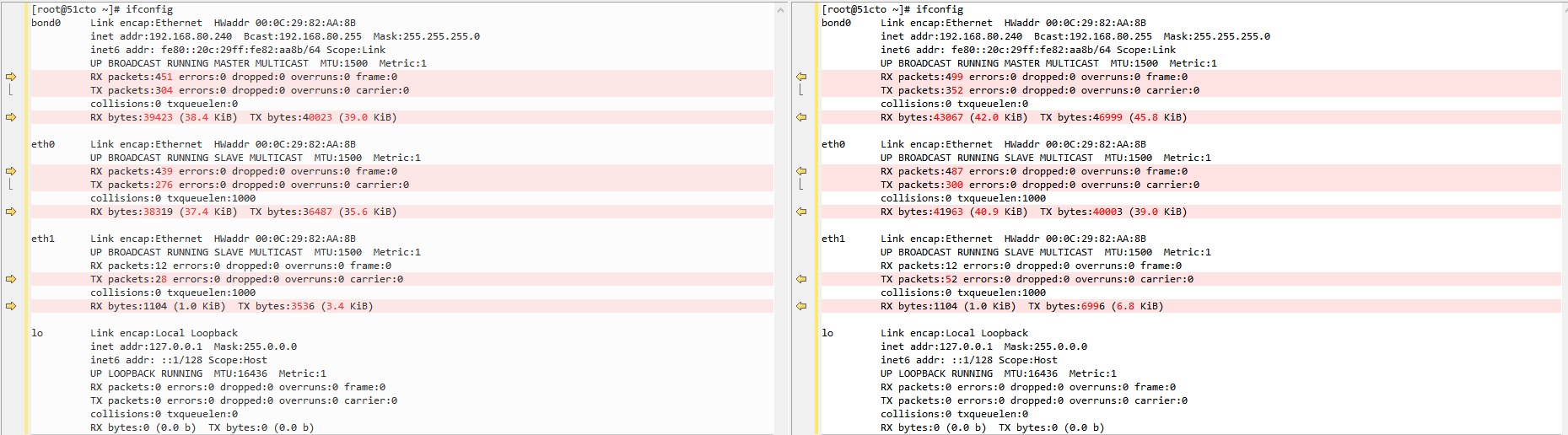Click 'TX packets:52' line text in right pane
Image resolution: width=1568 pixels, height=435 pixels.
click(x=1037, y=279)
